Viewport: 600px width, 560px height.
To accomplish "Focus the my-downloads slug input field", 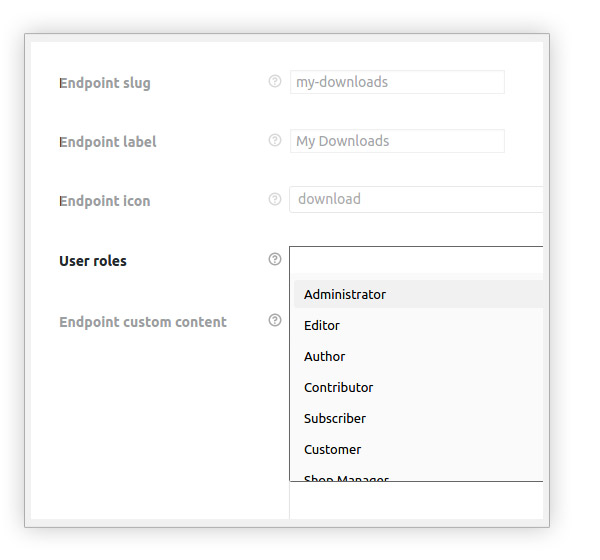I will [397, 82].
